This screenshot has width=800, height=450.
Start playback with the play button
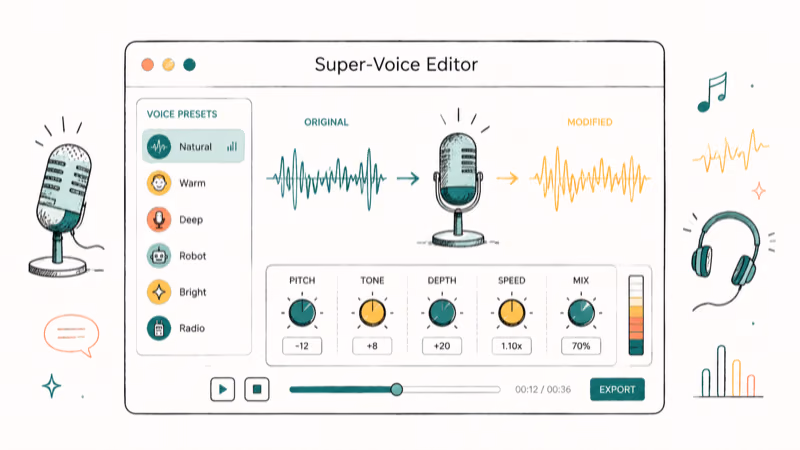(222, 389)
